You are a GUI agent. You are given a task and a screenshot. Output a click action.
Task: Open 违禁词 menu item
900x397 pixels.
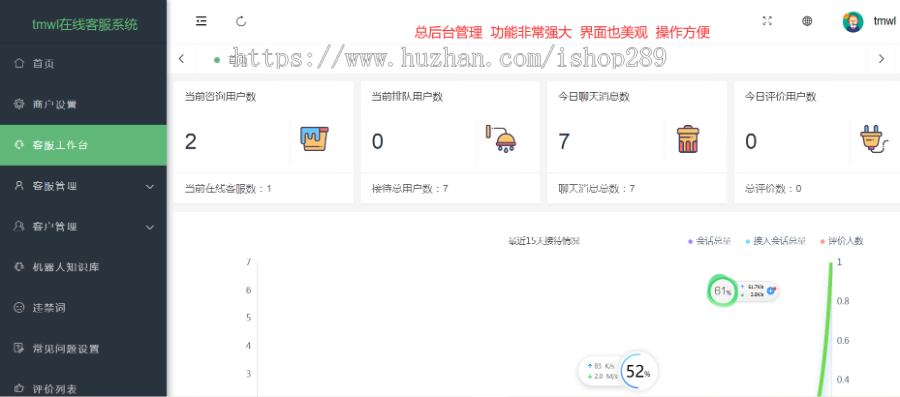83,308
